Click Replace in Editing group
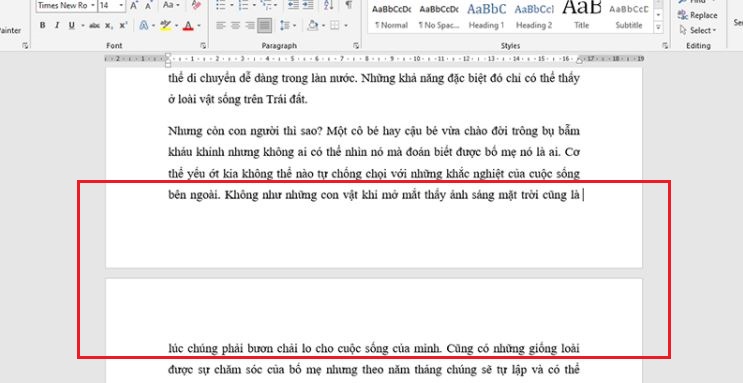The width and height of the screenshot is (743, 383). pos(698,15)
